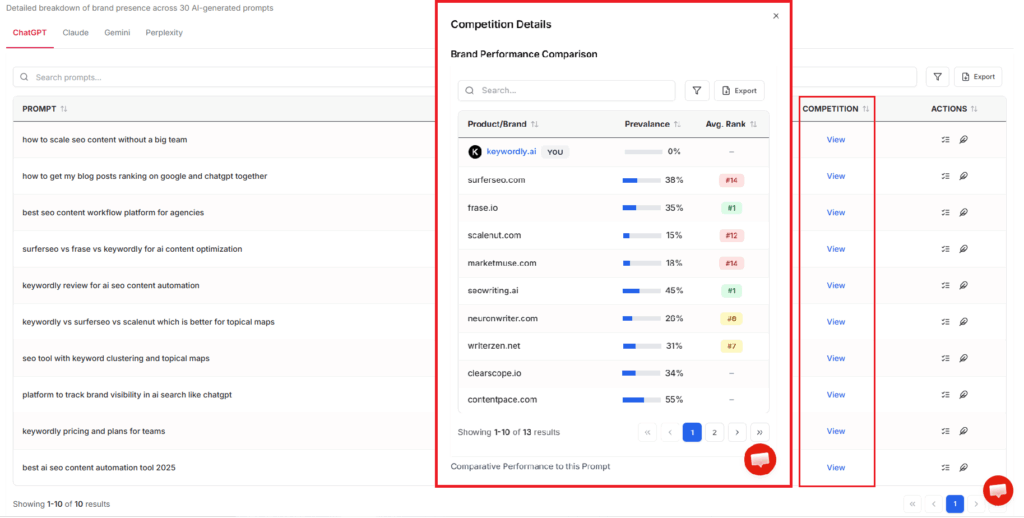This screenshot has height=518, width=1024.
Task: Close the Competition Details modal
Action: (x=776, y=16)
